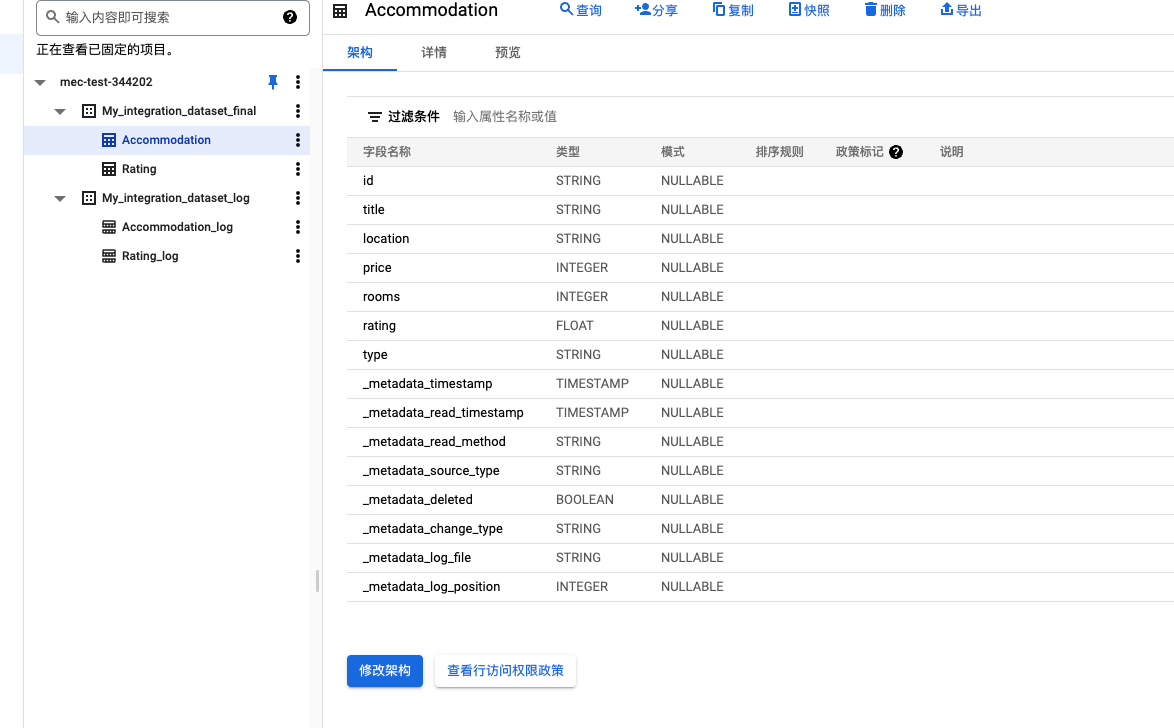Click FLOAT type of rating row

[574, 326]
